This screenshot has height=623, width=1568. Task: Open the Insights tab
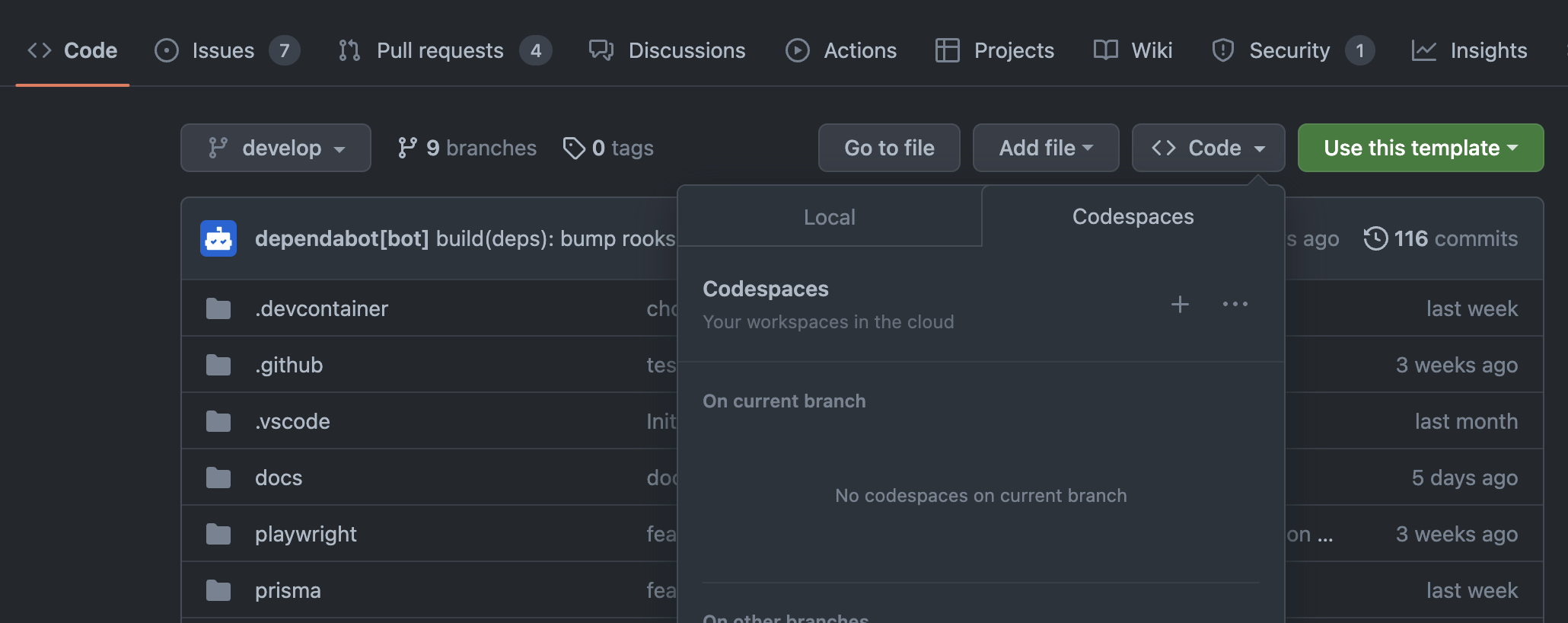click(1469, 50)
